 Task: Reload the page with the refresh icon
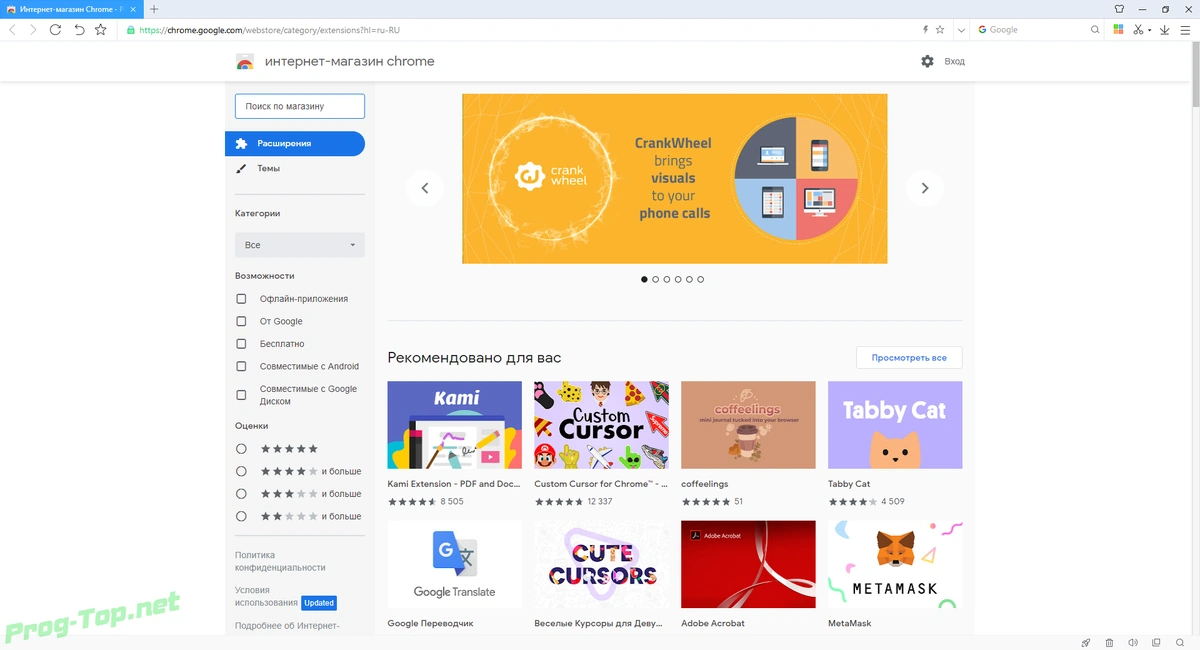coord(56,30)
